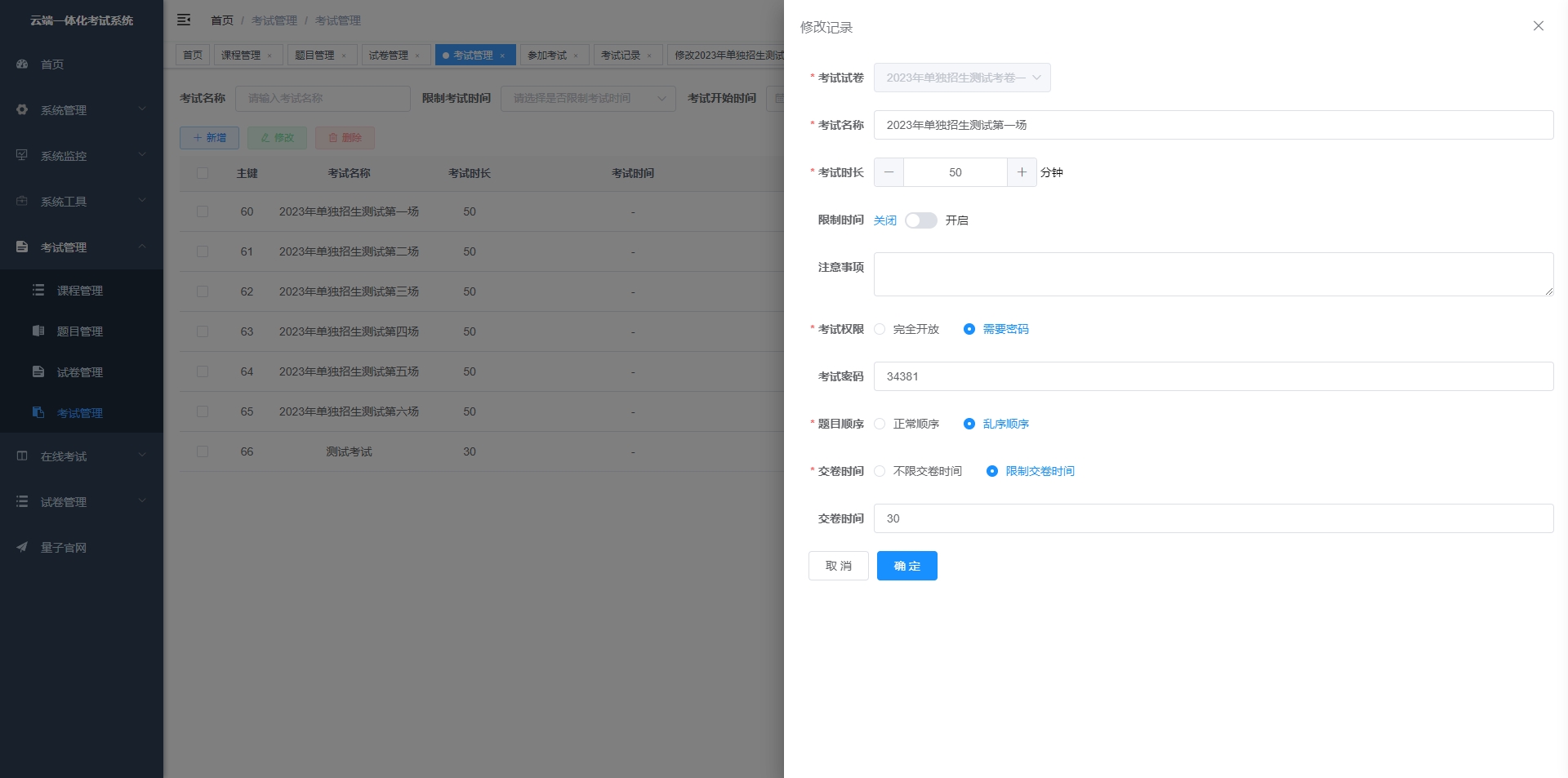Check the checkbox for row 60

203,211
